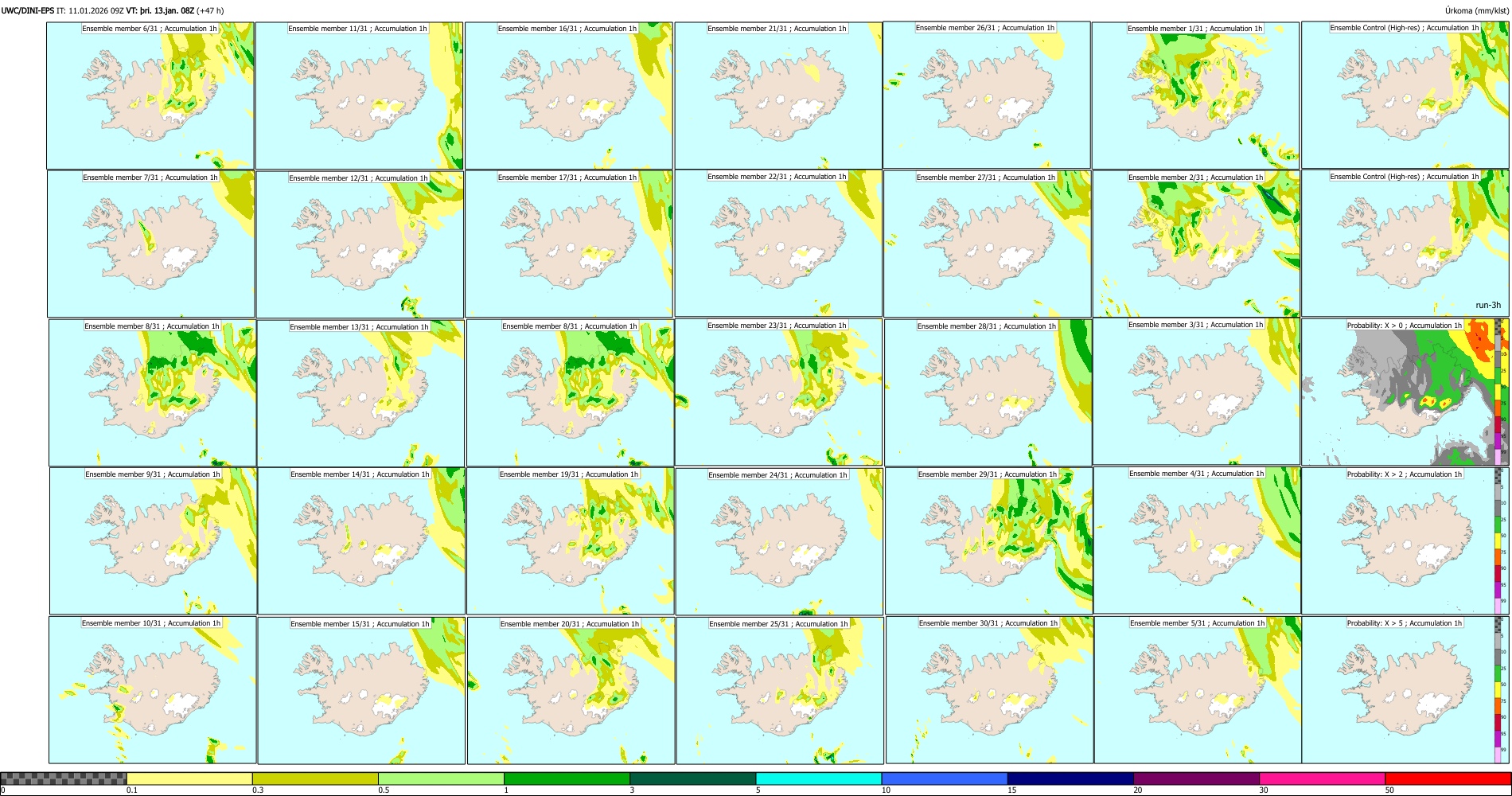Click the 'Úrkoma (mm/klst)' unit label
1512x796 pixels.
click(1477, 10)
